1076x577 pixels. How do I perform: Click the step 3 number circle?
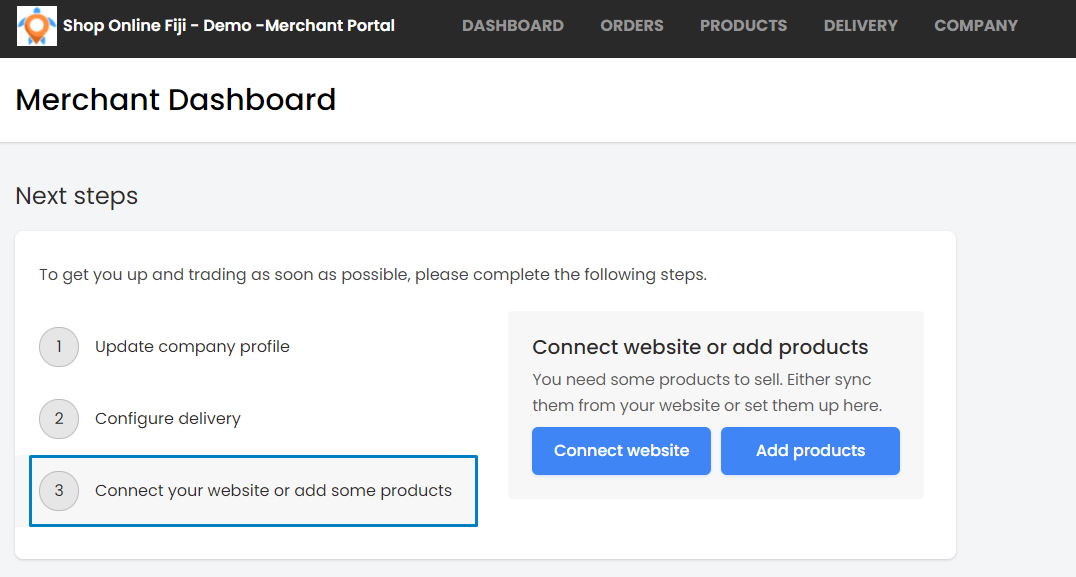(x=59, y=491)
